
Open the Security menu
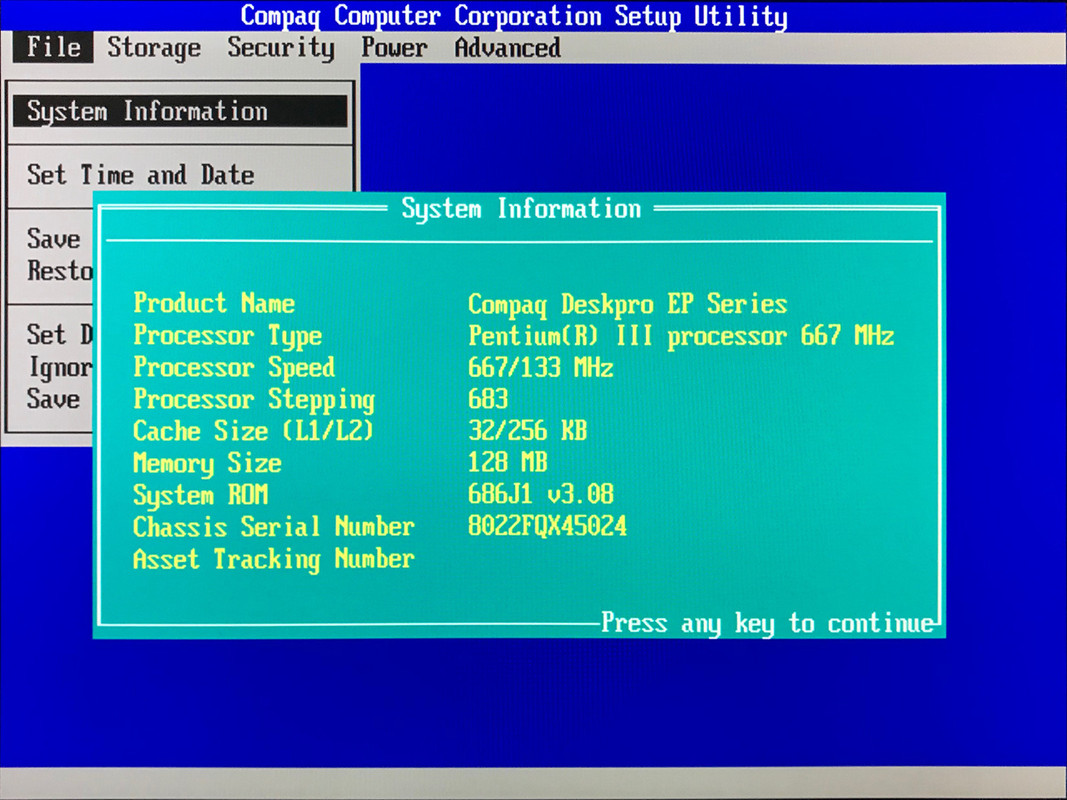coord(280,48)
